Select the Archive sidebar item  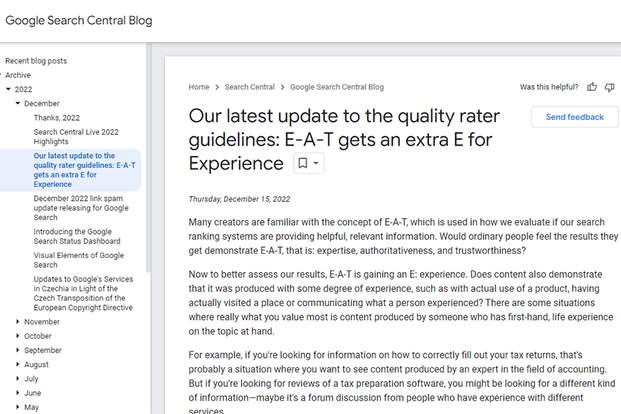pos(18,75)
